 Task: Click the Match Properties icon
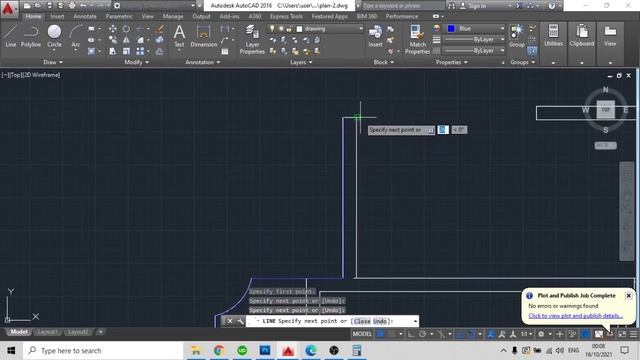tap(417, 39)
